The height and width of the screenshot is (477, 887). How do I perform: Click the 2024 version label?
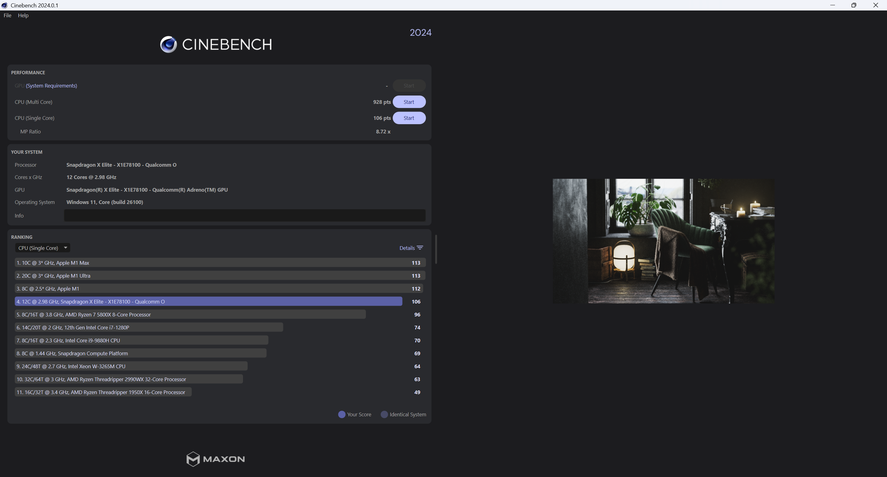tap(420, 33)
